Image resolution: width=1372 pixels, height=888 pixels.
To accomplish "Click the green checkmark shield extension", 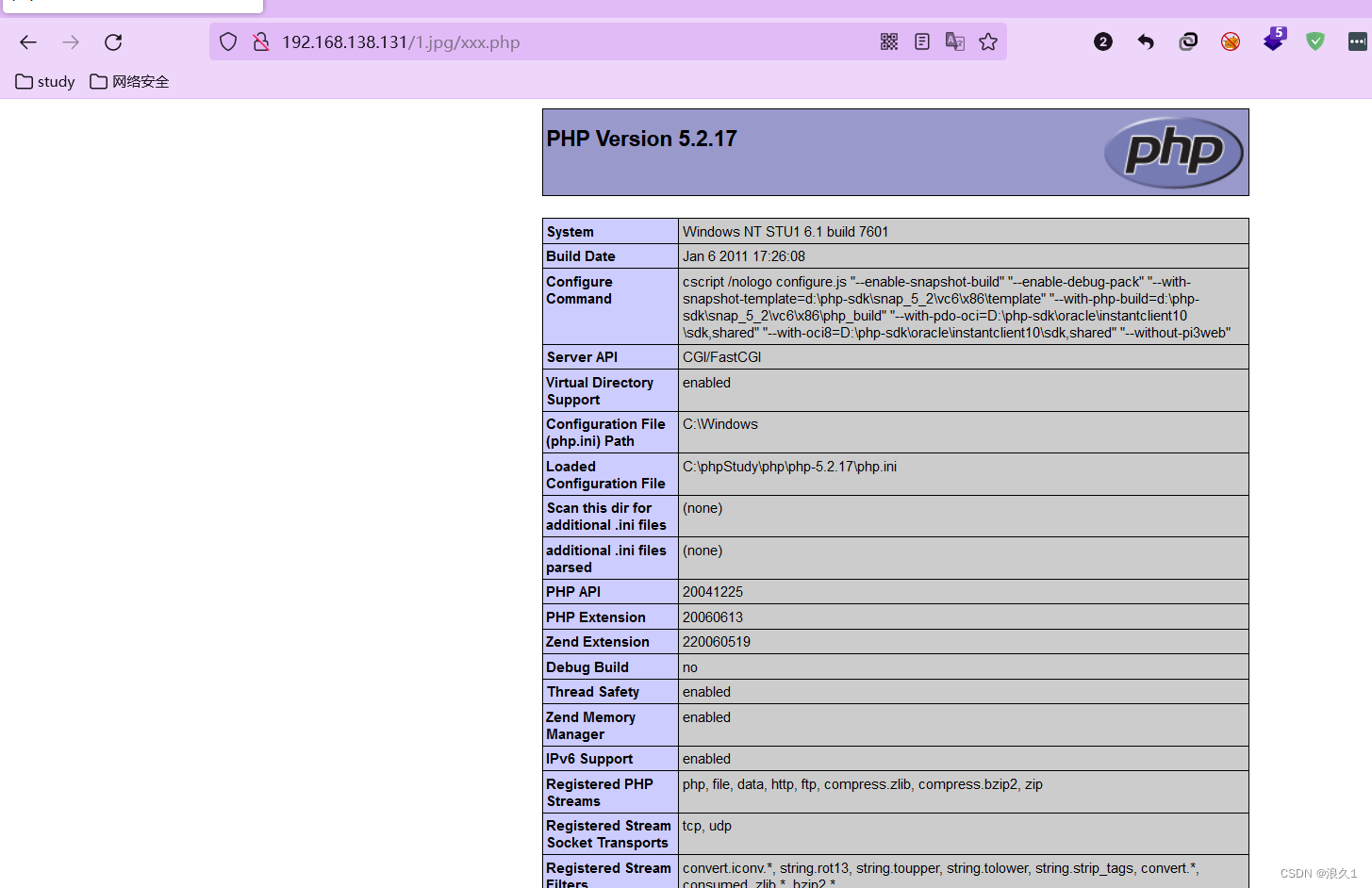I will [1314, 41].
